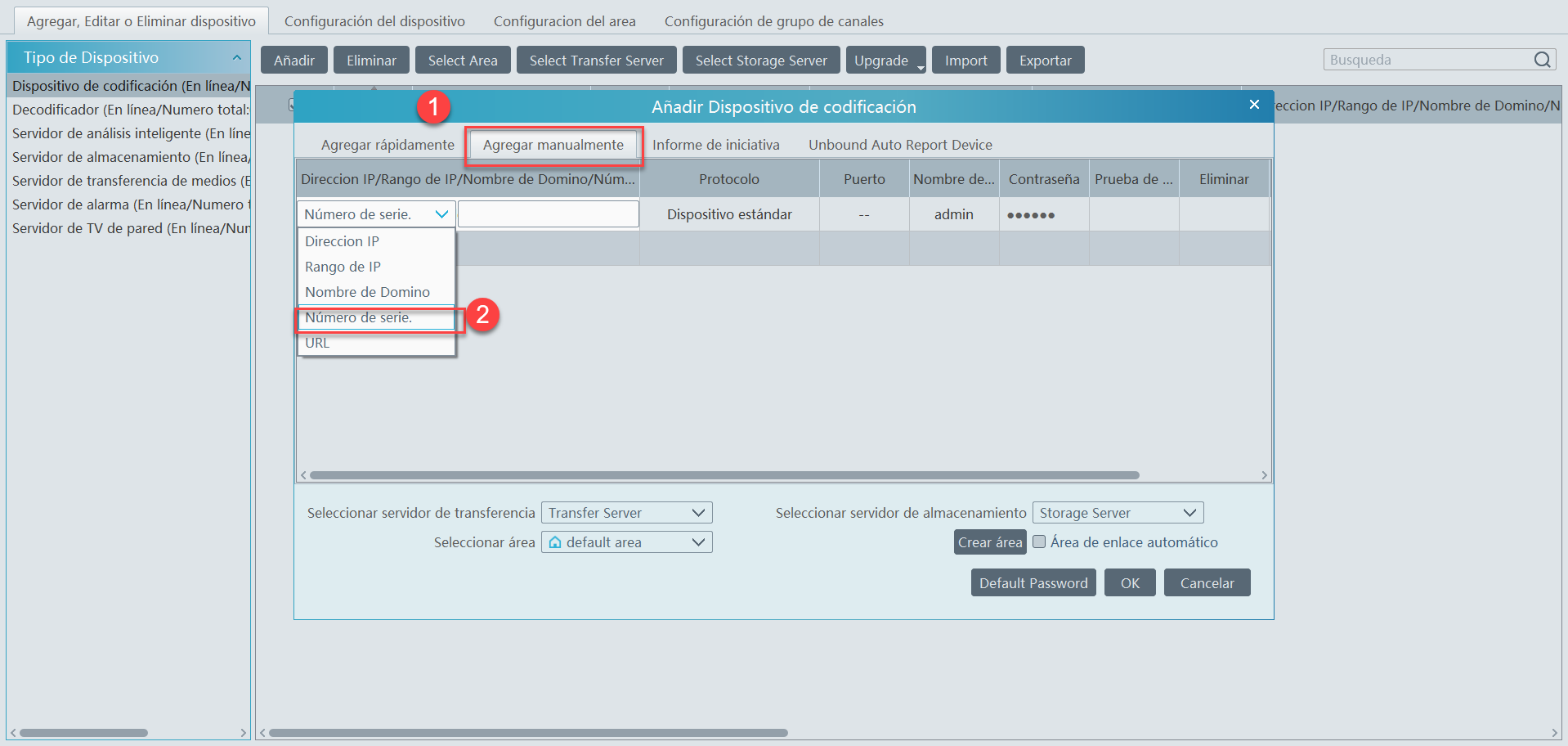Image resolution: width=1568 pixels, height=746 pixels.
Task: Click the Busqueda search field
Action: (x=1427, y=60)
